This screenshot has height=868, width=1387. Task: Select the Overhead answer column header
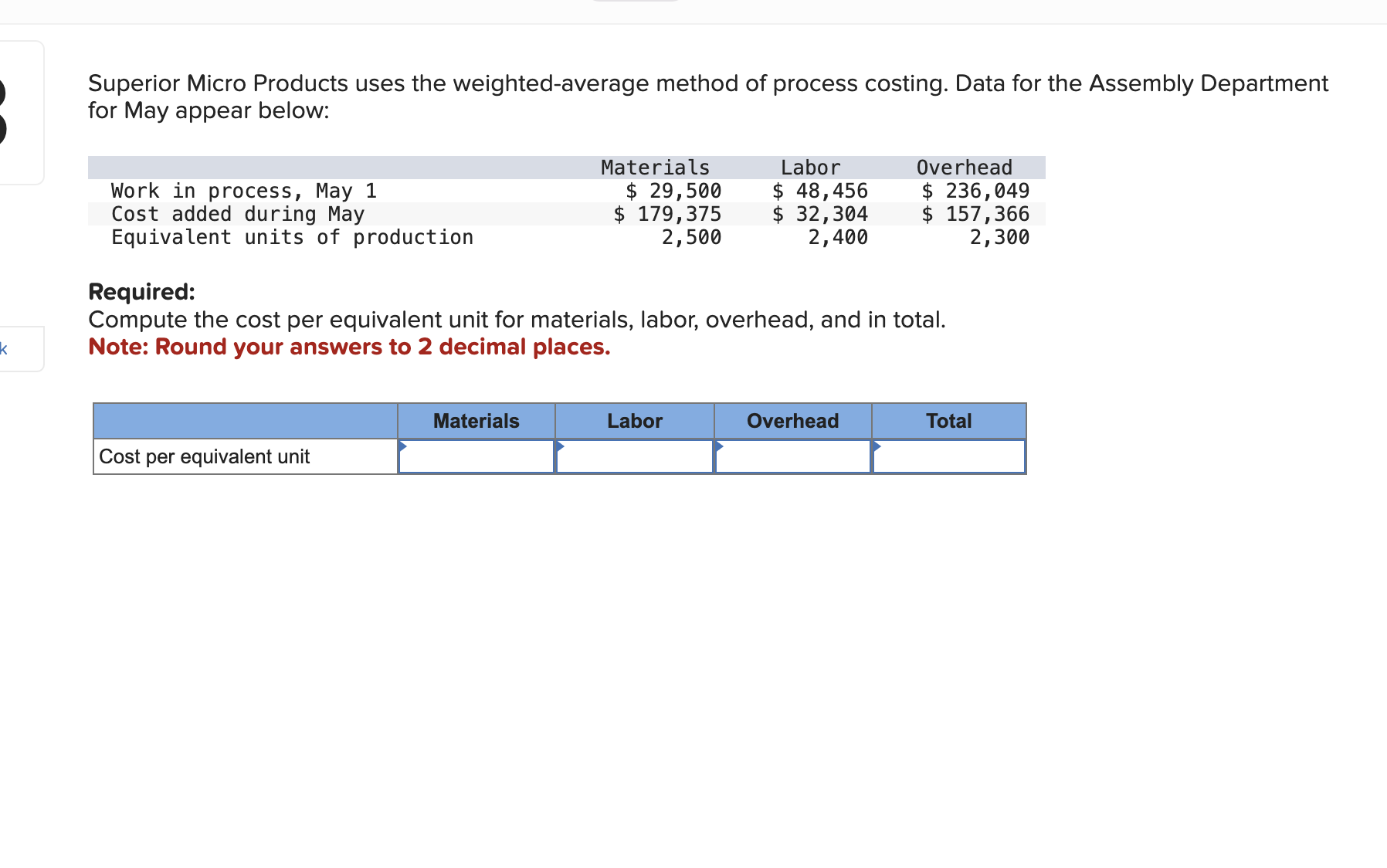coord(793,421)
